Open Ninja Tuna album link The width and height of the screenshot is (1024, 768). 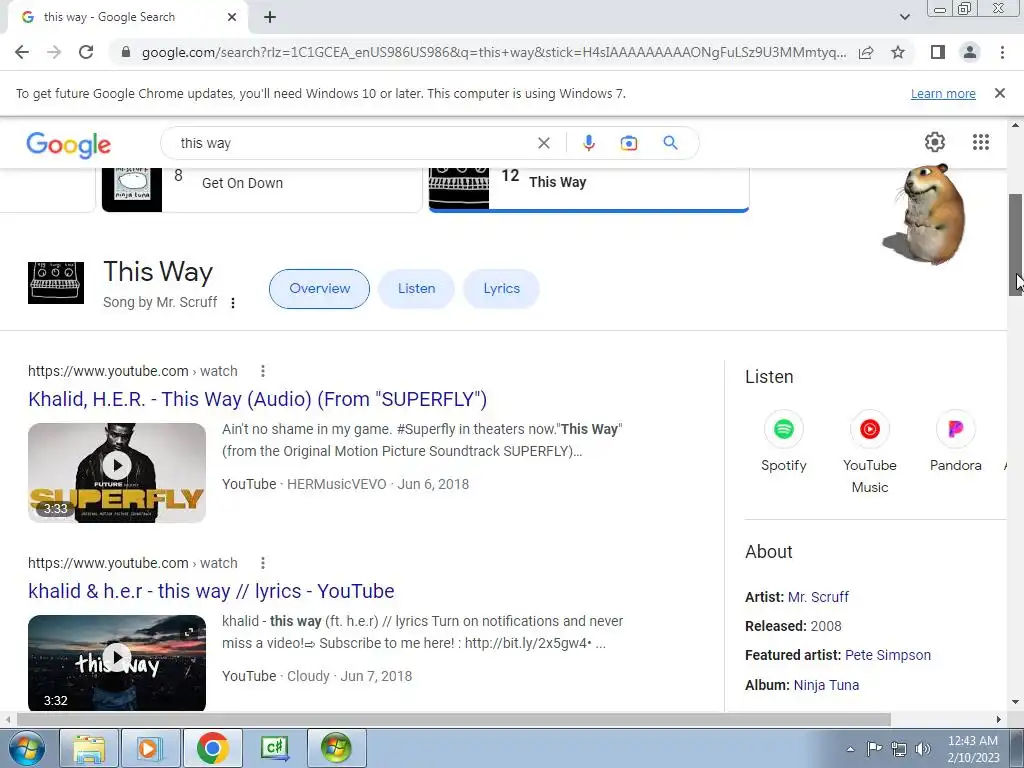pos(826,685)
